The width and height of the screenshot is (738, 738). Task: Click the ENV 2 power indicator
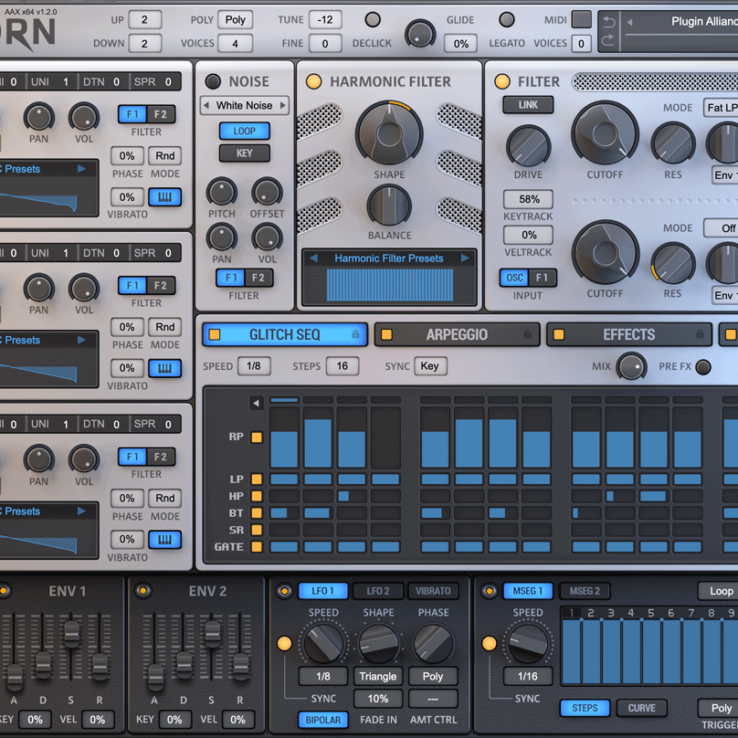(x=143, y=591)
